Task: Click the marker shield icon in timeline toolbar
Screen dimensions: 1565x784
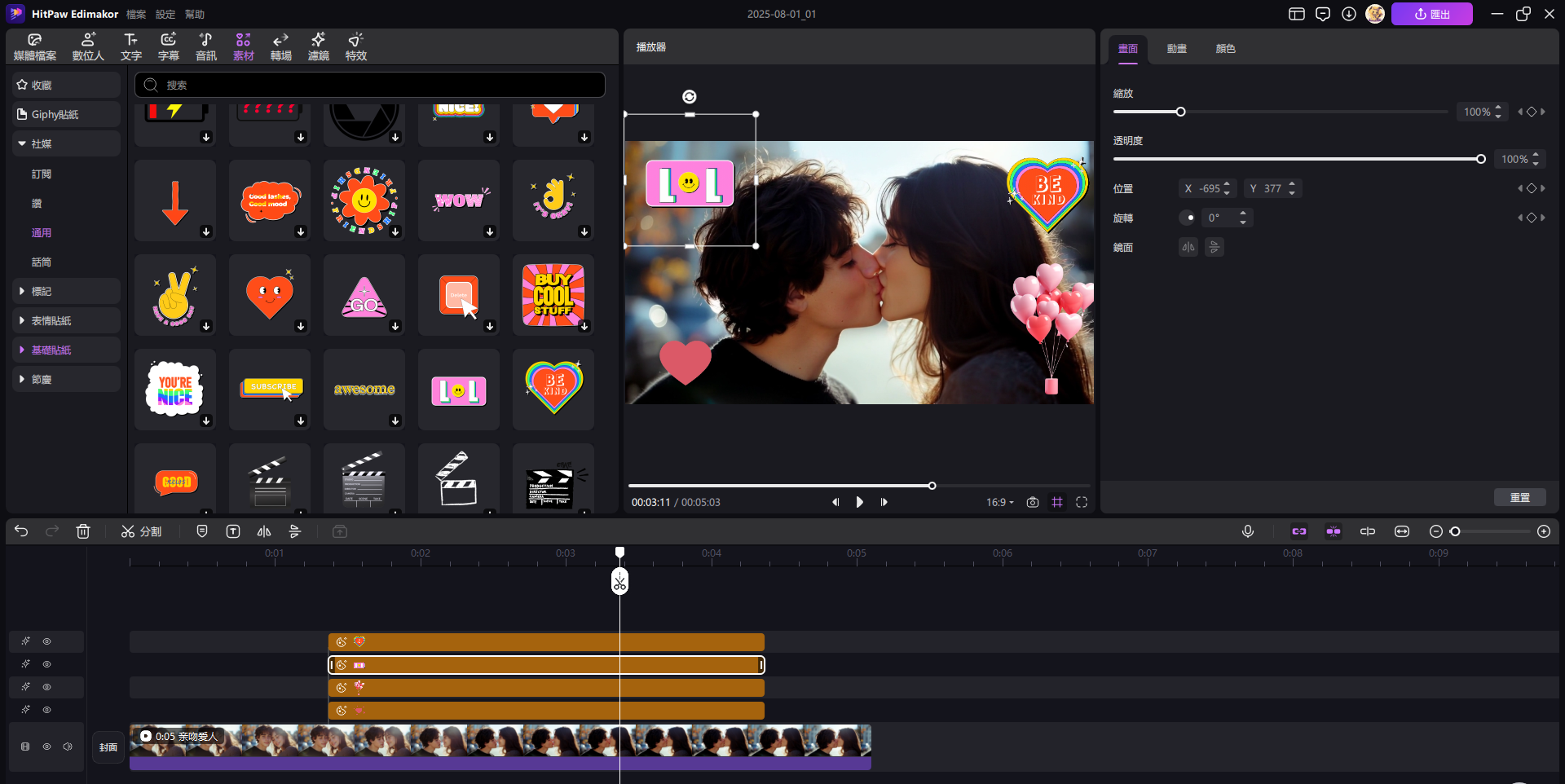Action: coord(202,531)
